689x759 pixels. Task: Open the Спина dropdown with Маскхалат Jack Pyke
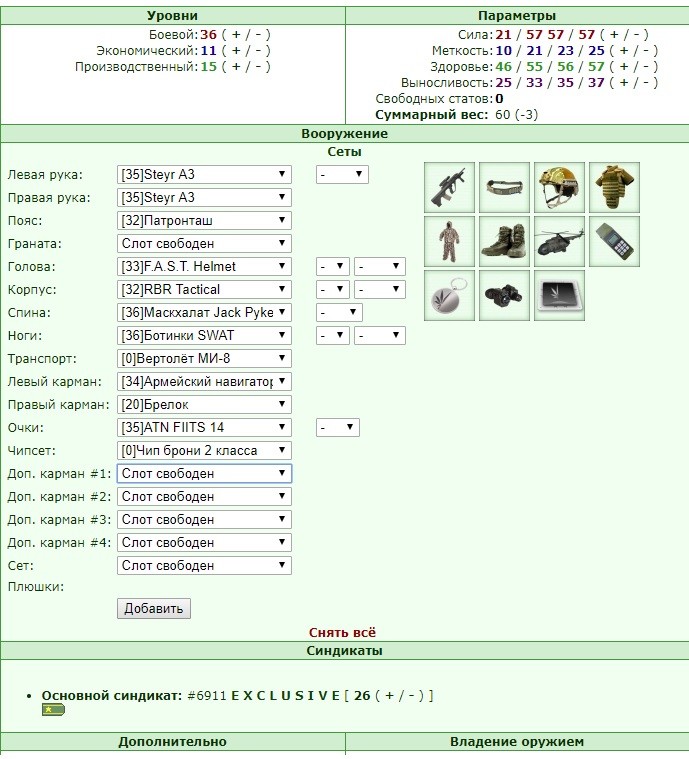(x=204, y=312)
